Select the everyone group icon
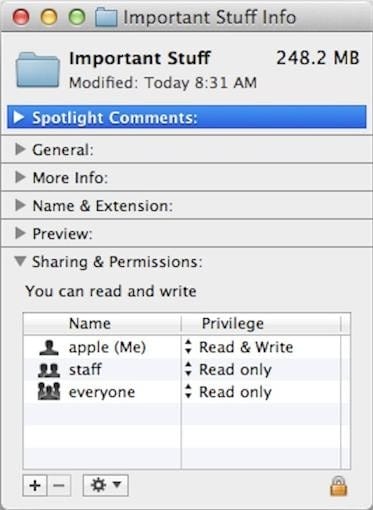 pyautogui.click(x=49, y=392)
